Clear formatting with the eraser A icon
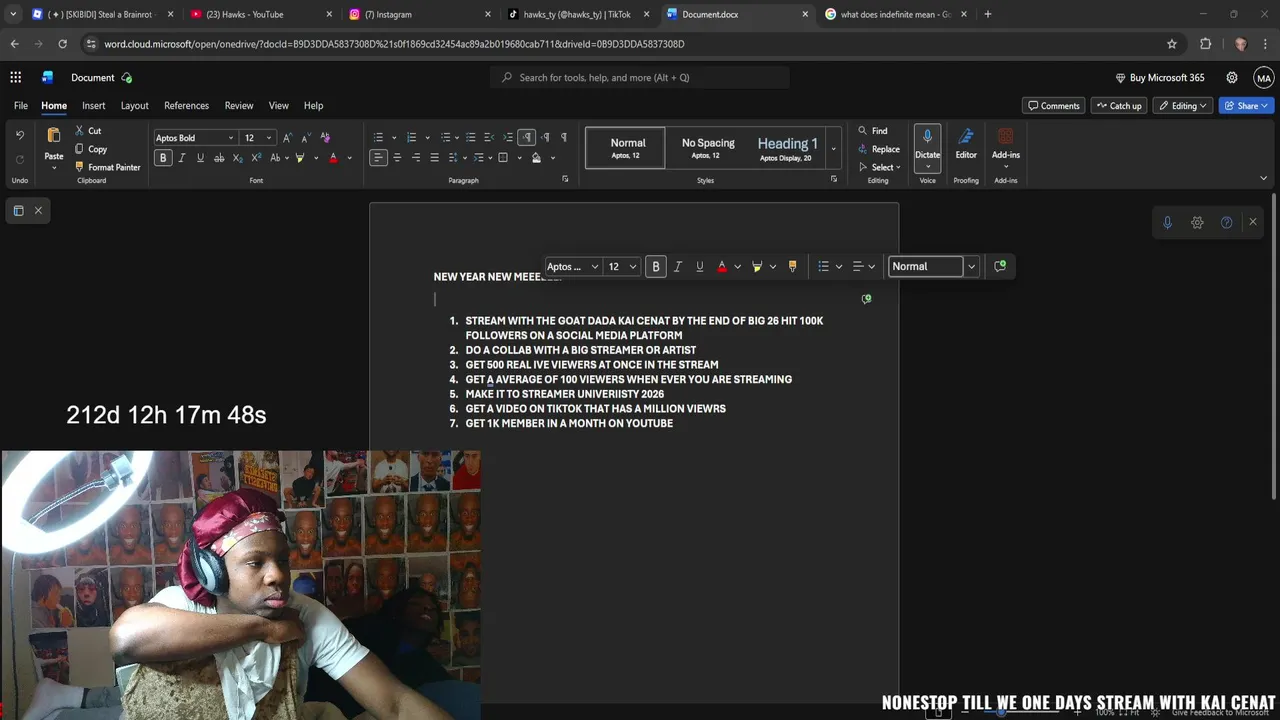The image size is (1280, 720). pos(325,138)
